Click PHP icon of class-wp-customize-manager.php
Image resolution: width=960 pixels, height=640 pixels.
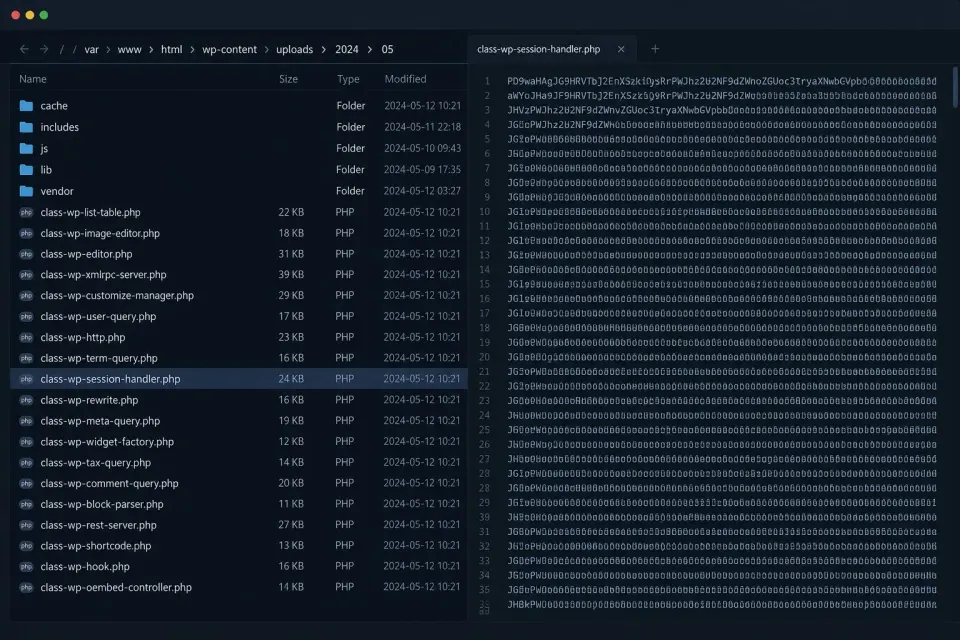point(26,296)
